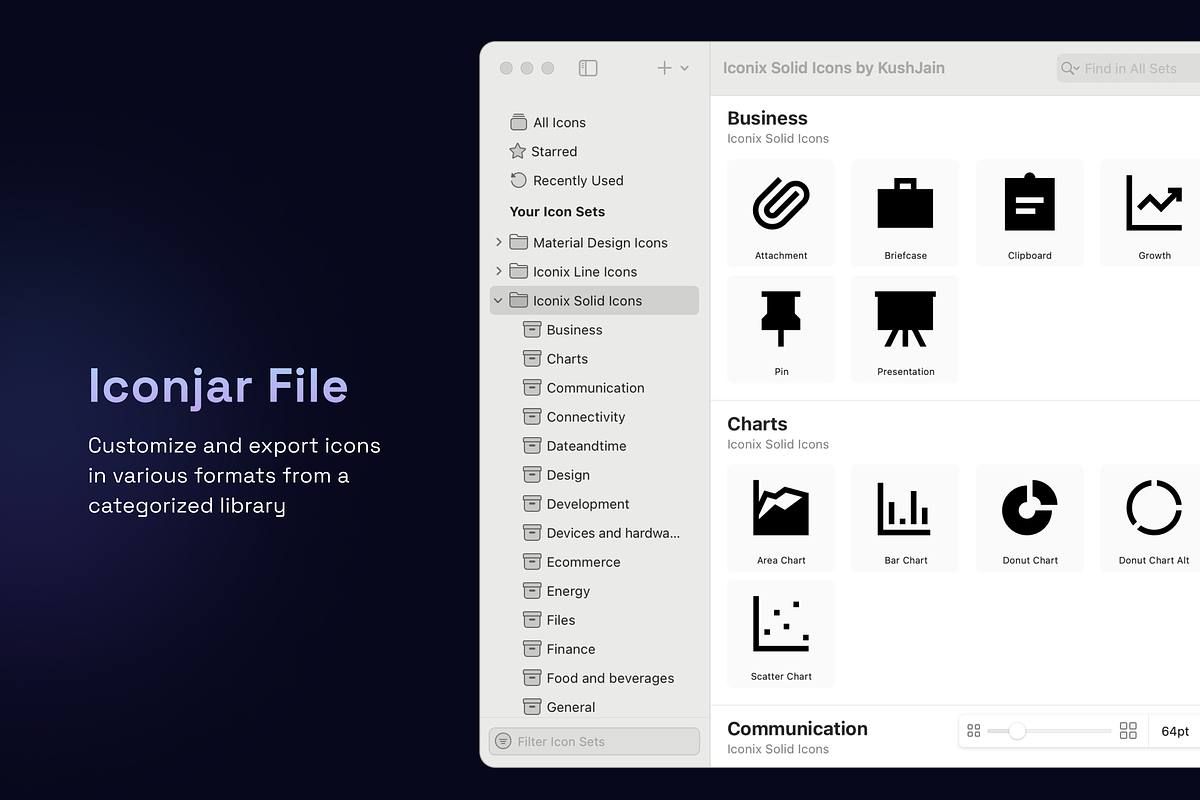Expand Material Design Icons folder
This screenshot has width=1200, height=800.
(499, 242)
